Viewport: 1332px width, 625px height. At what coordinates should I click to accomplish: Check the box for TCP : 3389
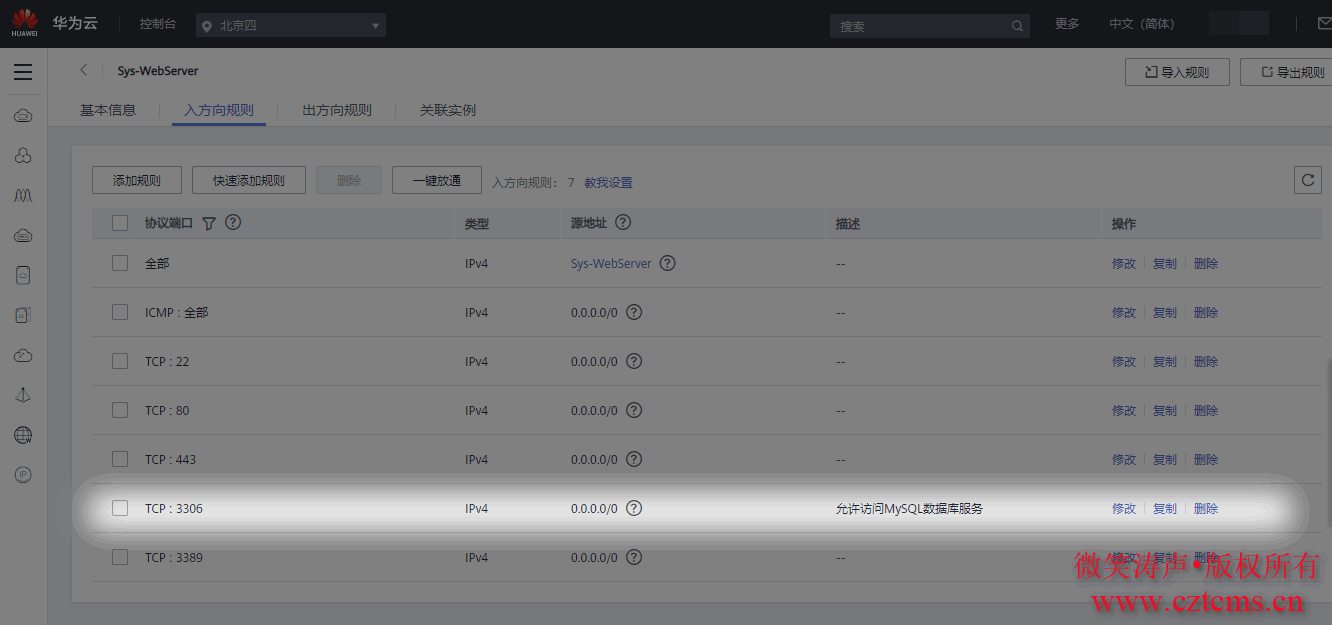[120, 557]
